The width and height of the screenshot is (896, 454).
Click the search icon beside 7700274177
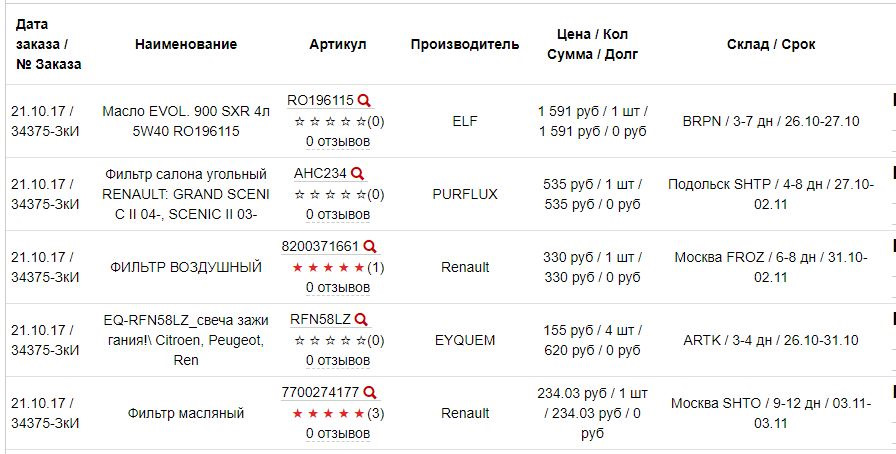[x=370, y=393]
